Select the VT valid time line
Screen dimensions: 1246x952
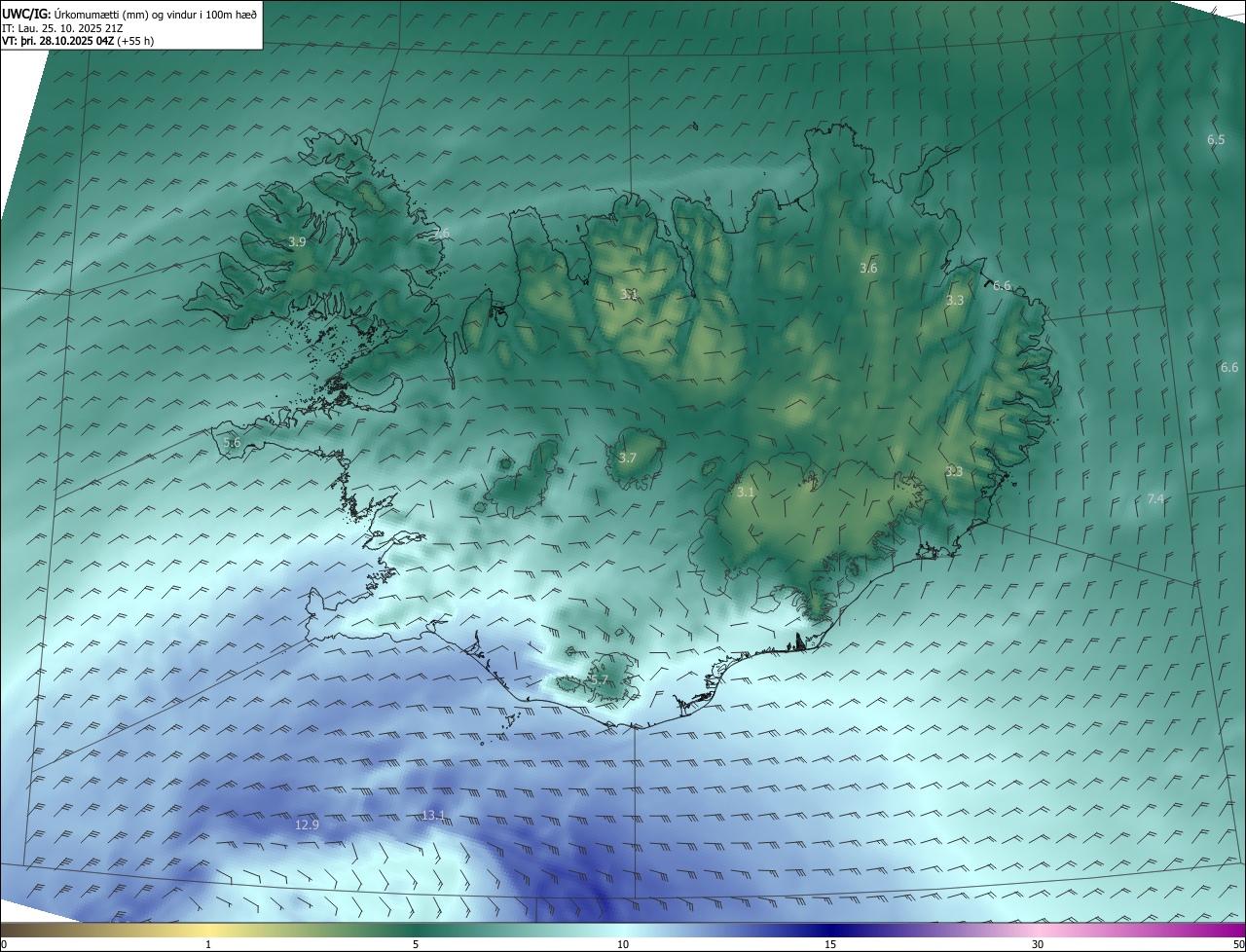pos(58,41)
